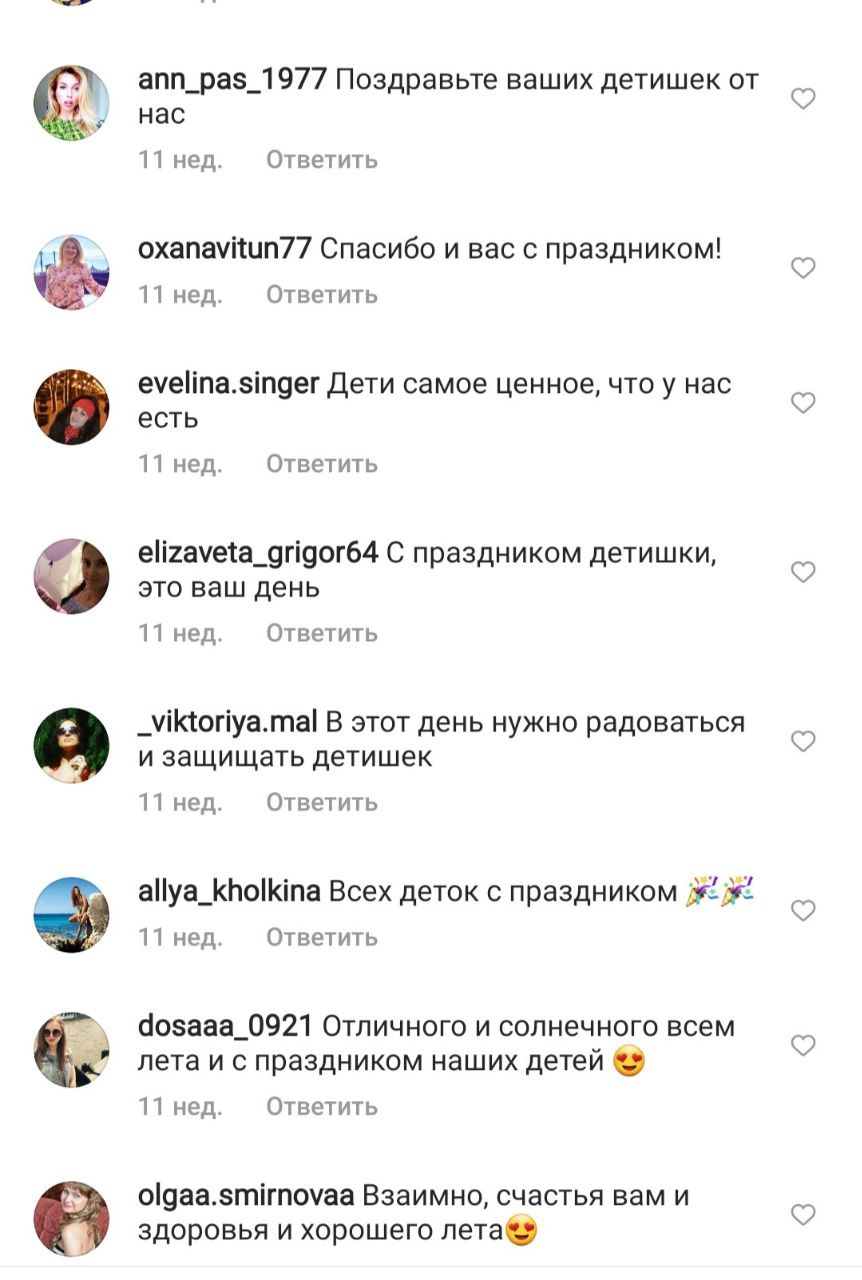Tap the heart beside dosaaa_0921's comment
862x1280 pixels.
tap(803, 1045)
